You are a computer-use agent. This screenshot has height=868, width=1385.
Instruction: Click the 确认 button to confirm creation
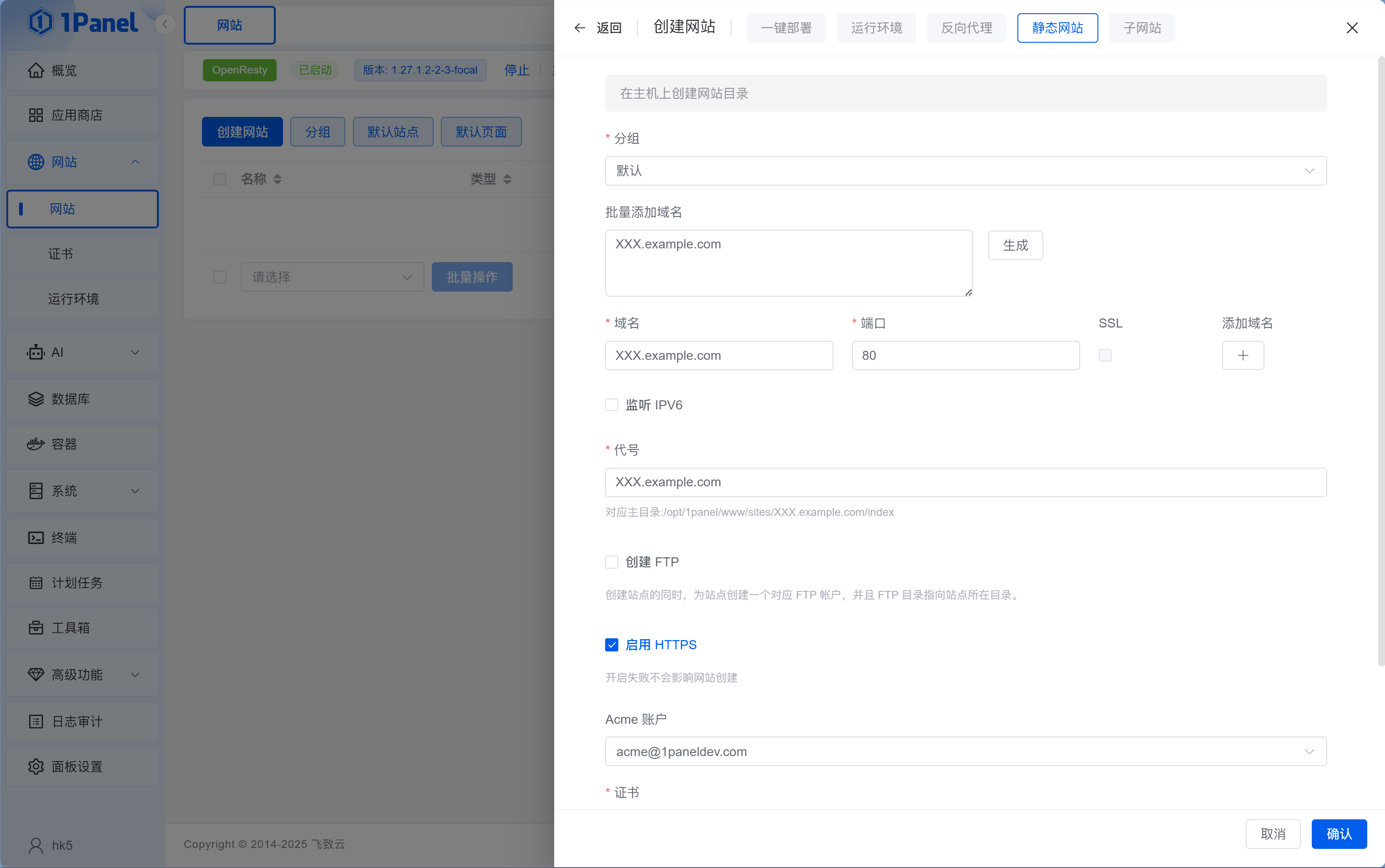coord(1339,833)
